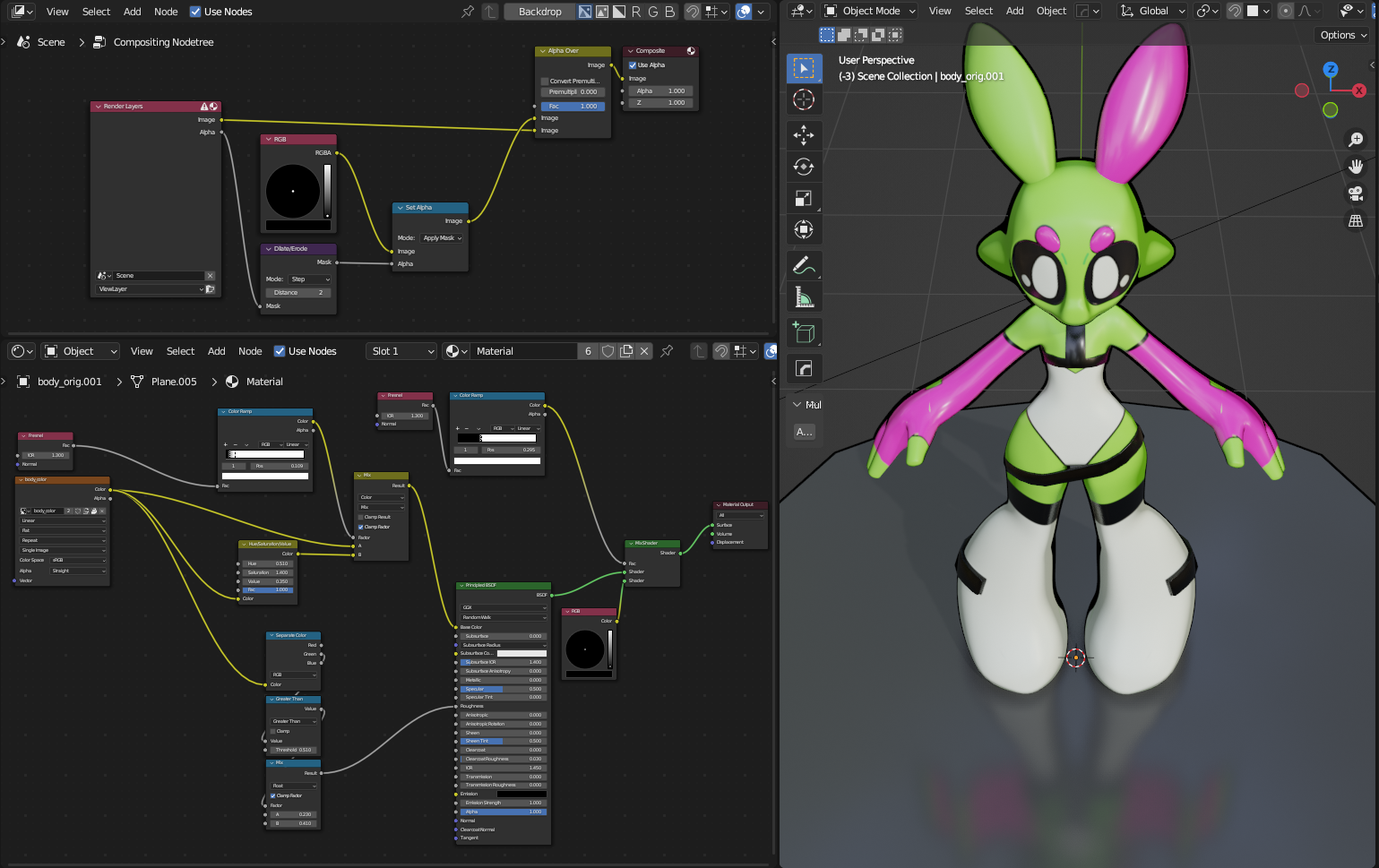Open the ViewLayer dropdown on Render Layers node
The image size is (1379, 868).
(151, 289)
